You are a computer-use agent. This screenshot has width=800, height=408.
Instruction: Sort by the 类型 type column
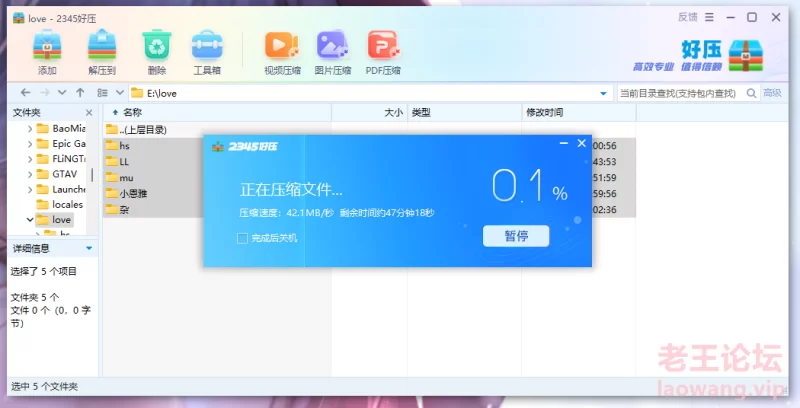[x=464, y=113]
